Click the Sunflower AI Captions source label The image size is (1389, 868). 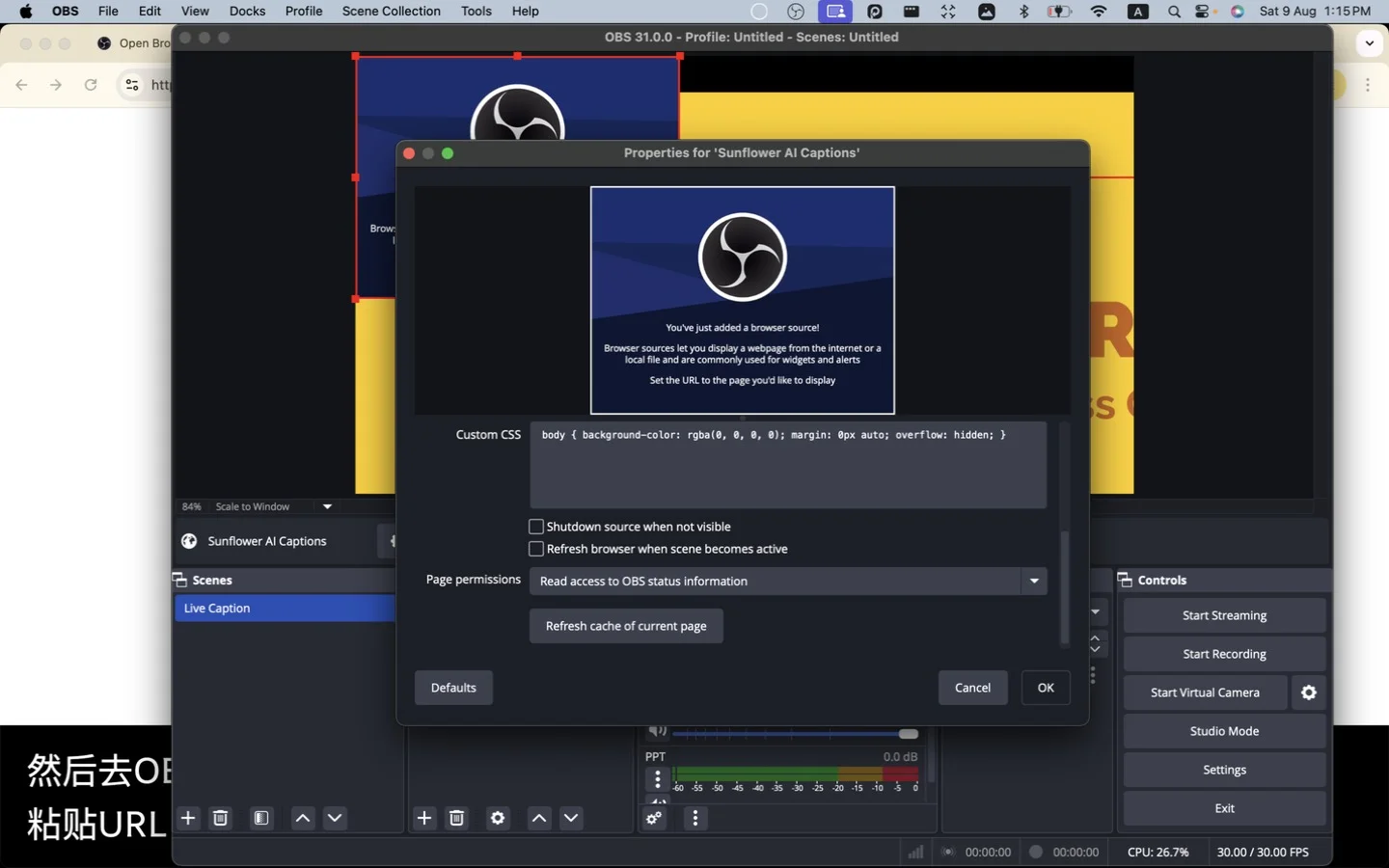click(x=267, y=541)
